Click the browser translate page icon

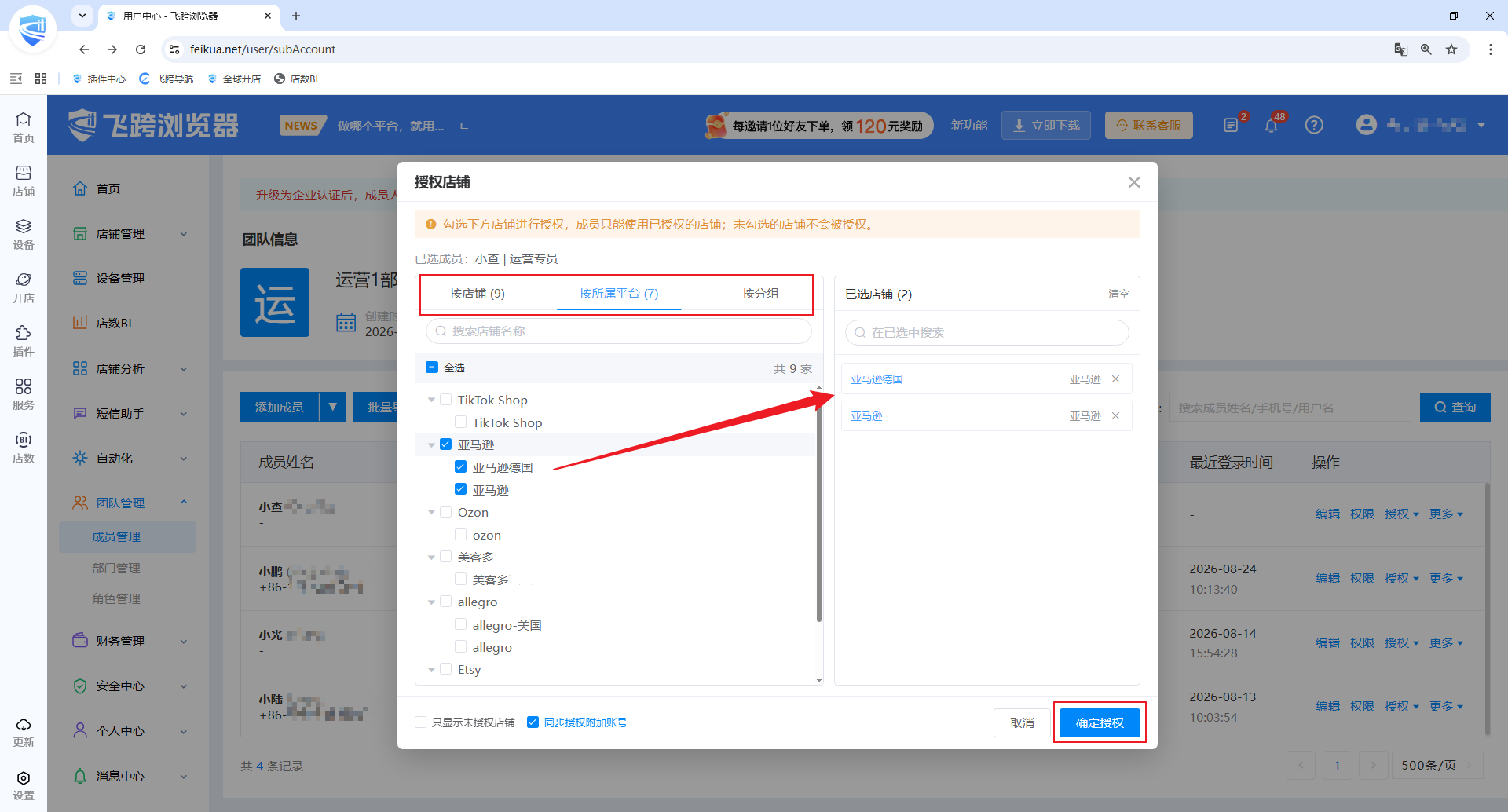(x=1401, y=49)
